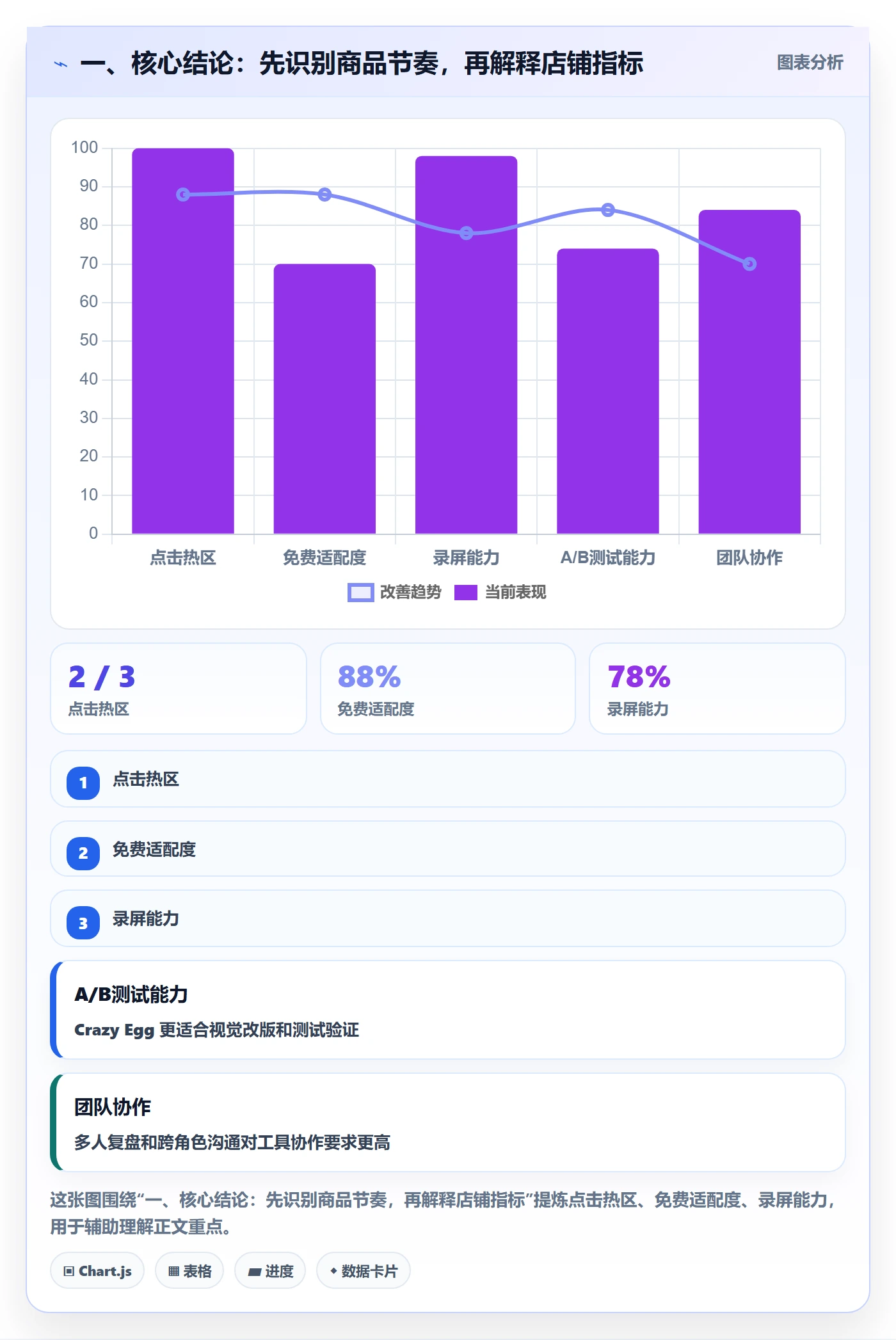Screen dimensions: 896x1340
Task: Click x-axis label 点击热区 under chart
Action: pyautogui.click(x=183, y=558)
